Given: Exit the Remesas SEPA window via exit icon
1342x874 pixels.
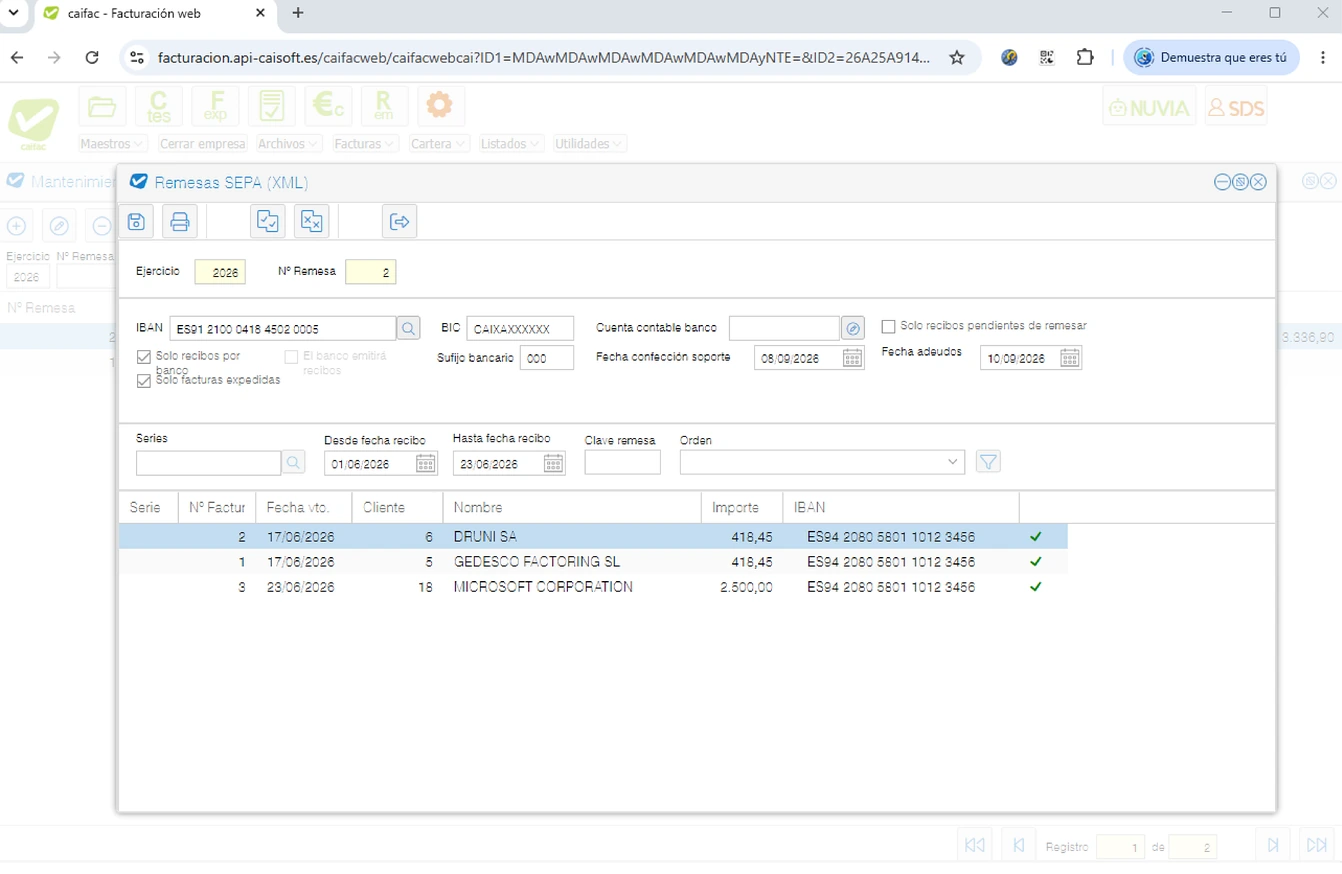Looking at the screenshot, I should 400,222.
